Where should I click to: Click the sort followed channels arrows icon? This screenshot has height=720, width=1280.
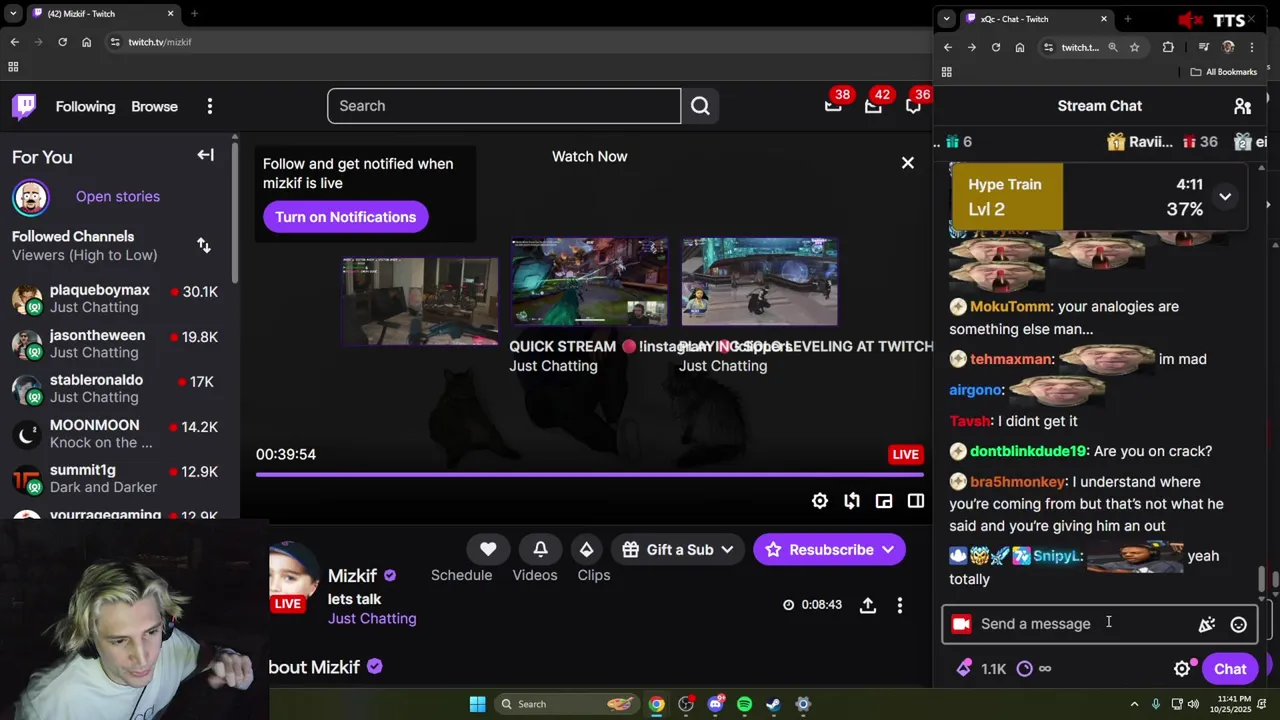point(204,245)
